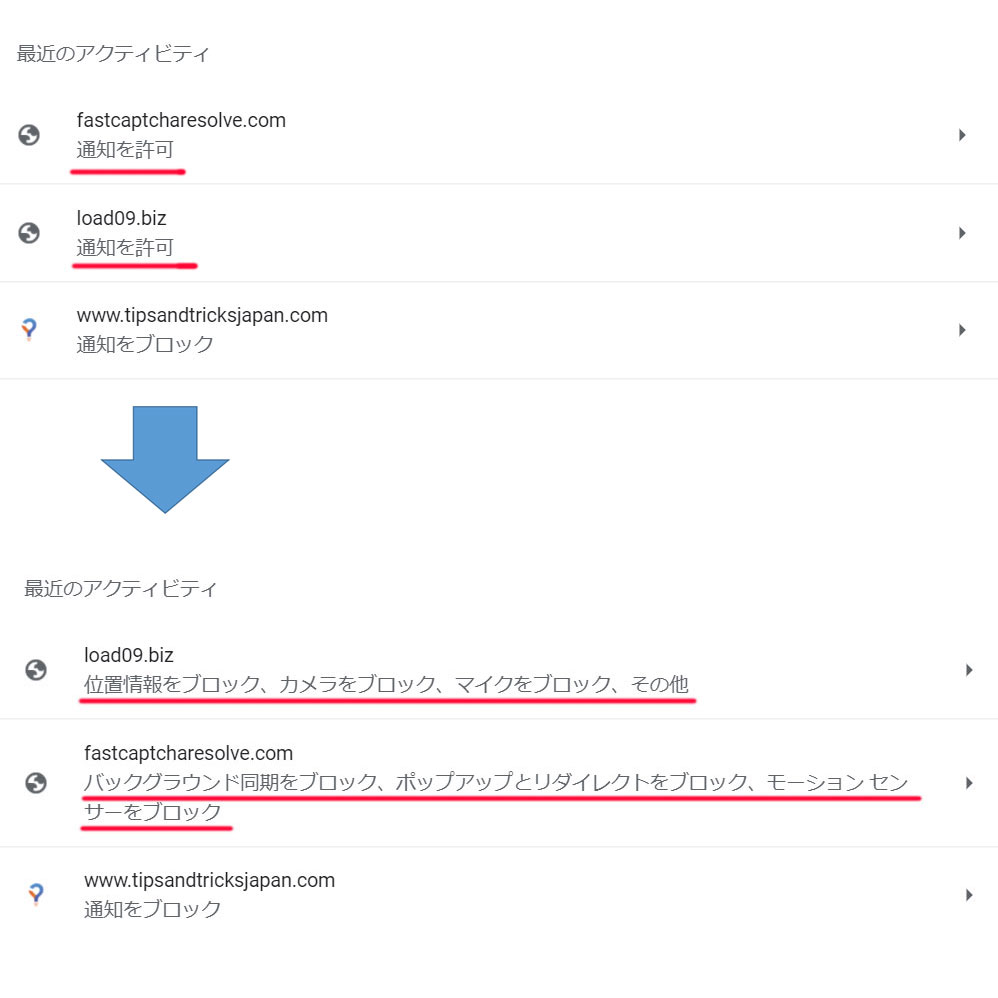Click the large blue downward arrow
Screen dimensions: 998x998
(165, 459)
